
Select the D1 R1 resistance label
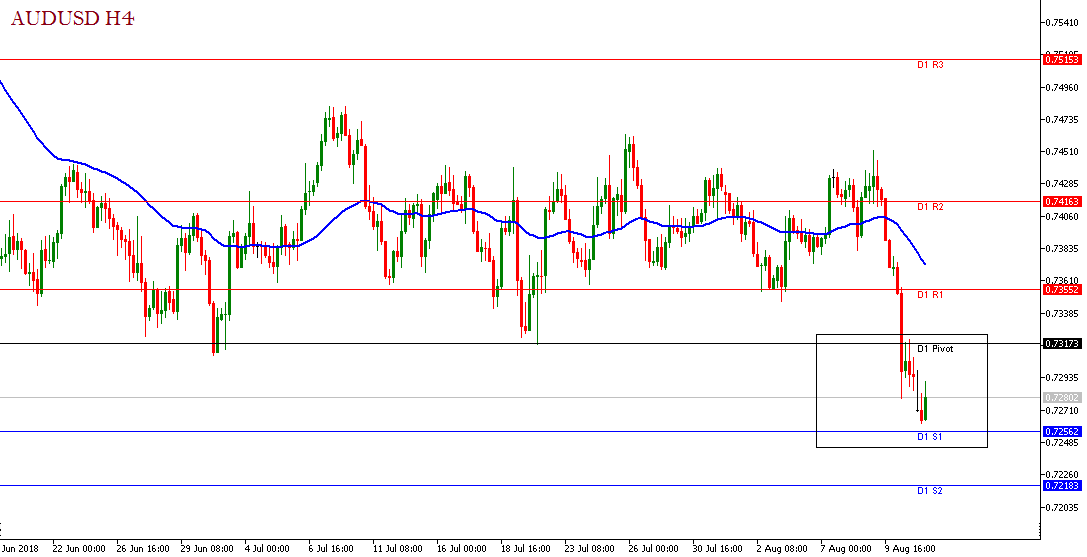pos(930,295)
